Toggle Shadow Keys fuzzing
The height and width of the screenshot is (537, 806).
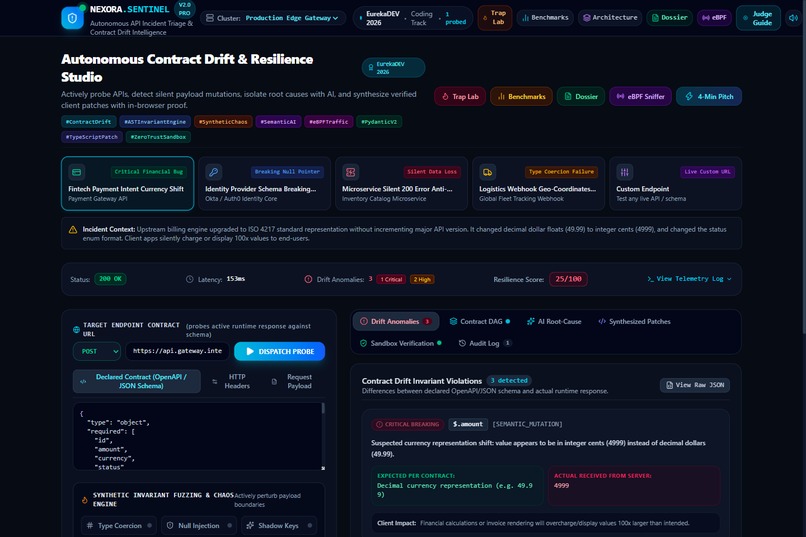click(279, 526)
